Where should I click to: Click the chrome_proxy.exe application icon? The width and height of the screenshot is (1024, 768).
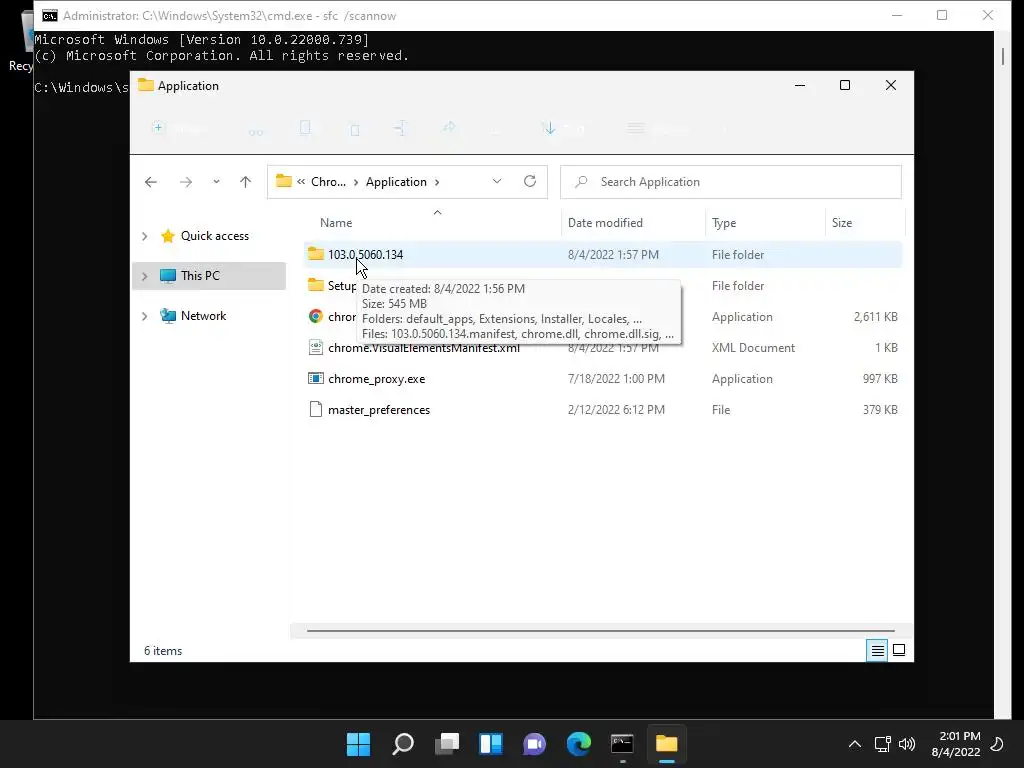(316, 379)
